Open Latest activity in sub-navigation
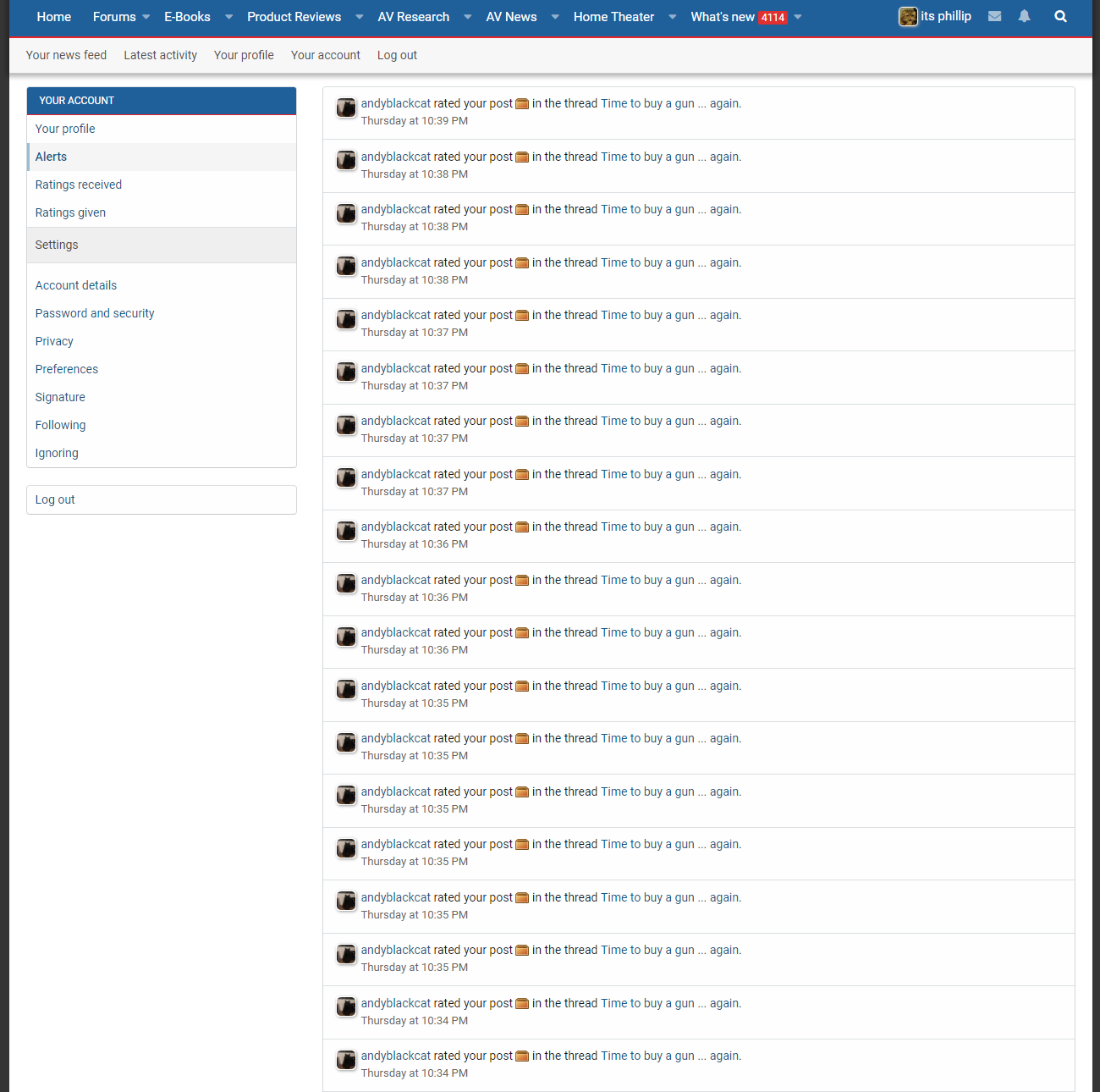The width and height of the screenshot is (1100, 1092). (160, 55)
